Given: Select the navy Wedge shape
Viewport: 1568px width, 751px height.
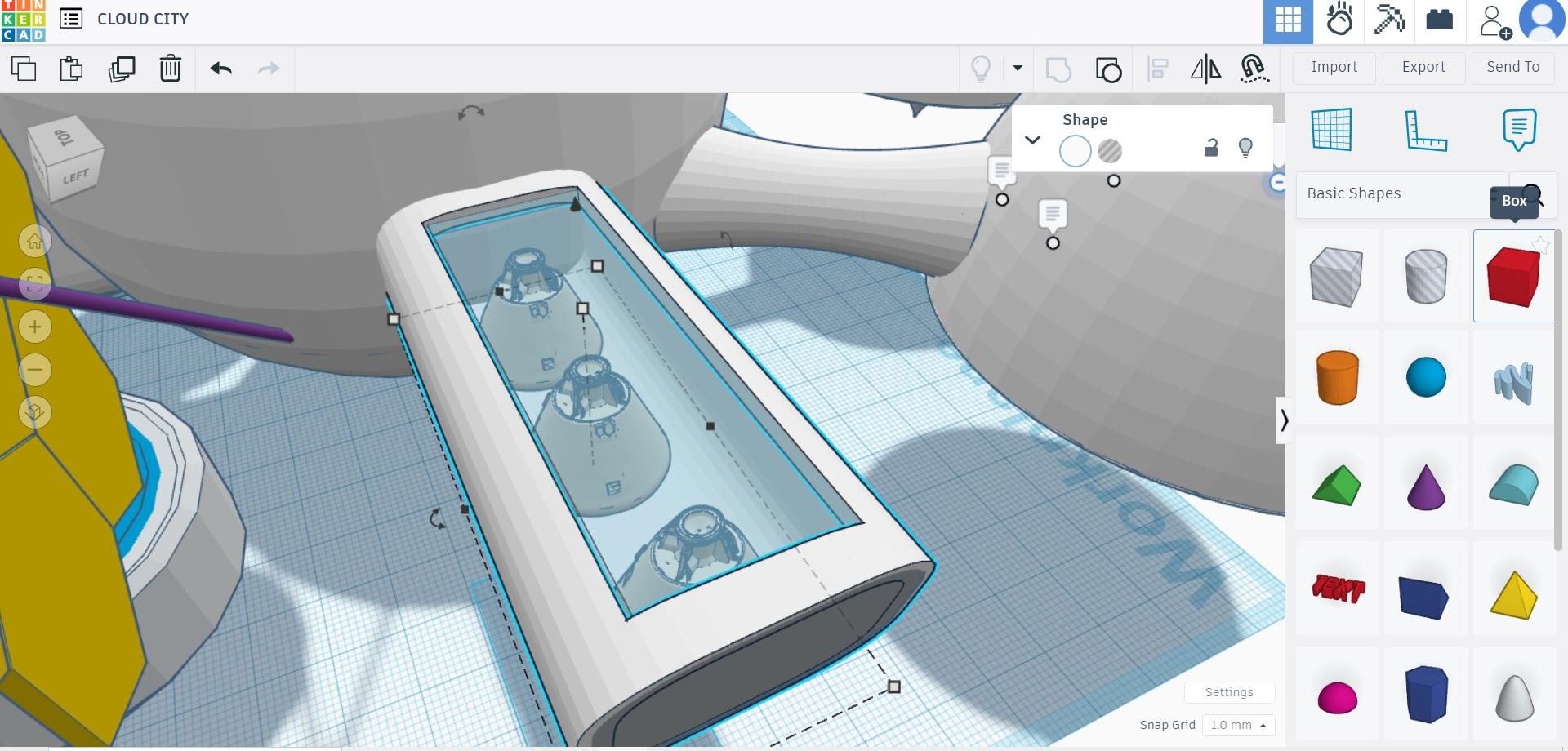Looking at the screenshot, I should (1423, 598).
